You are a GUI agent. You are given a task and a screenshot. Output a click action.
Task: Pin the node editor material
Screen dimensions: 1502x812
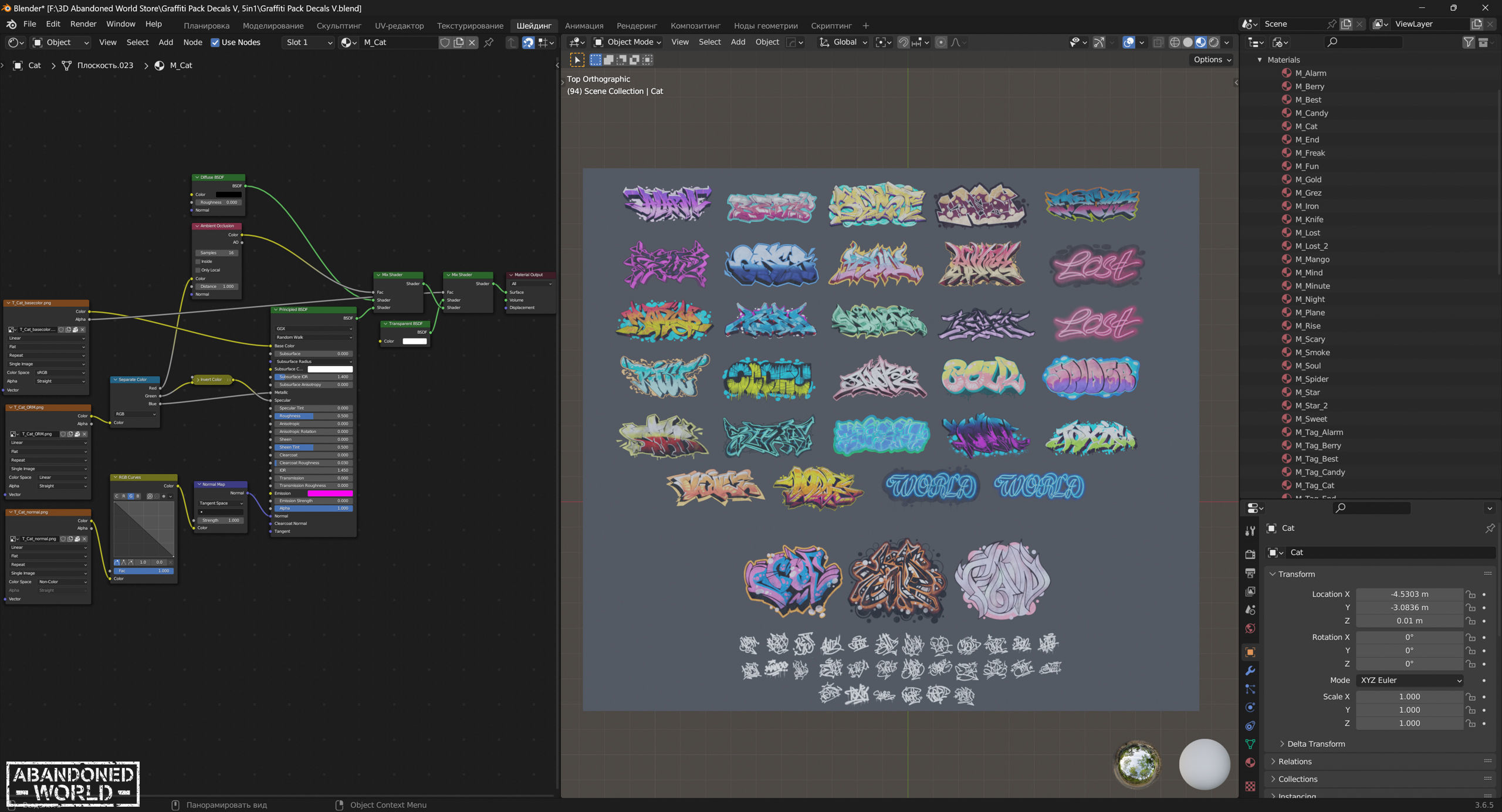coord(488,42)
